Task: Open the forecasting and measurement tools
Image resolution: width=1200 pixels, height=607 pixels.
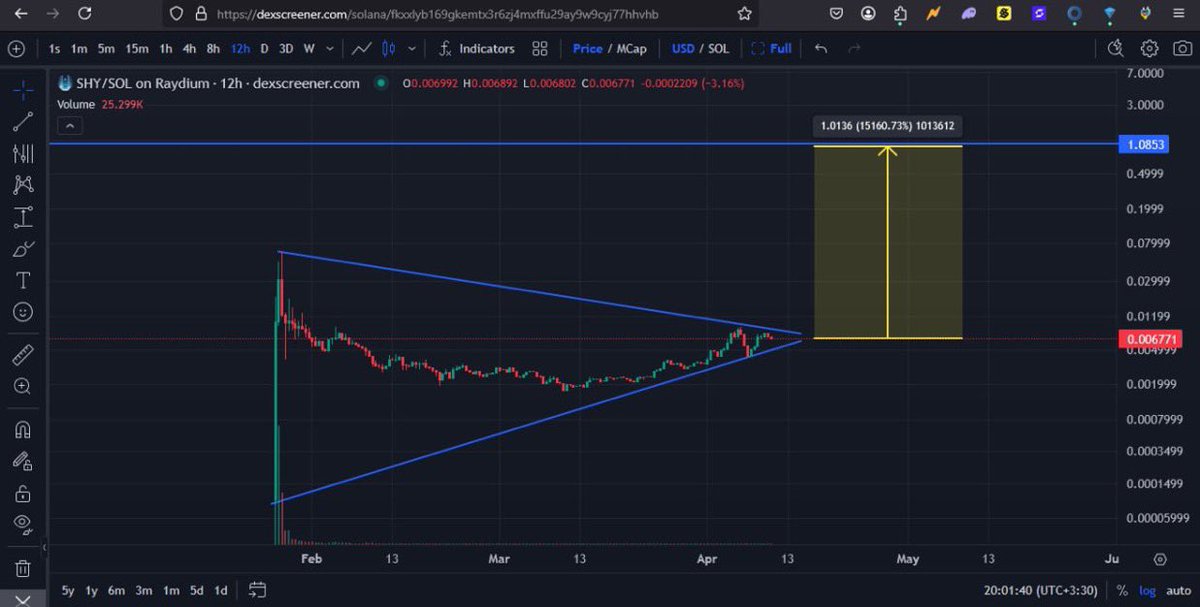Action: (x=23, y=217)
